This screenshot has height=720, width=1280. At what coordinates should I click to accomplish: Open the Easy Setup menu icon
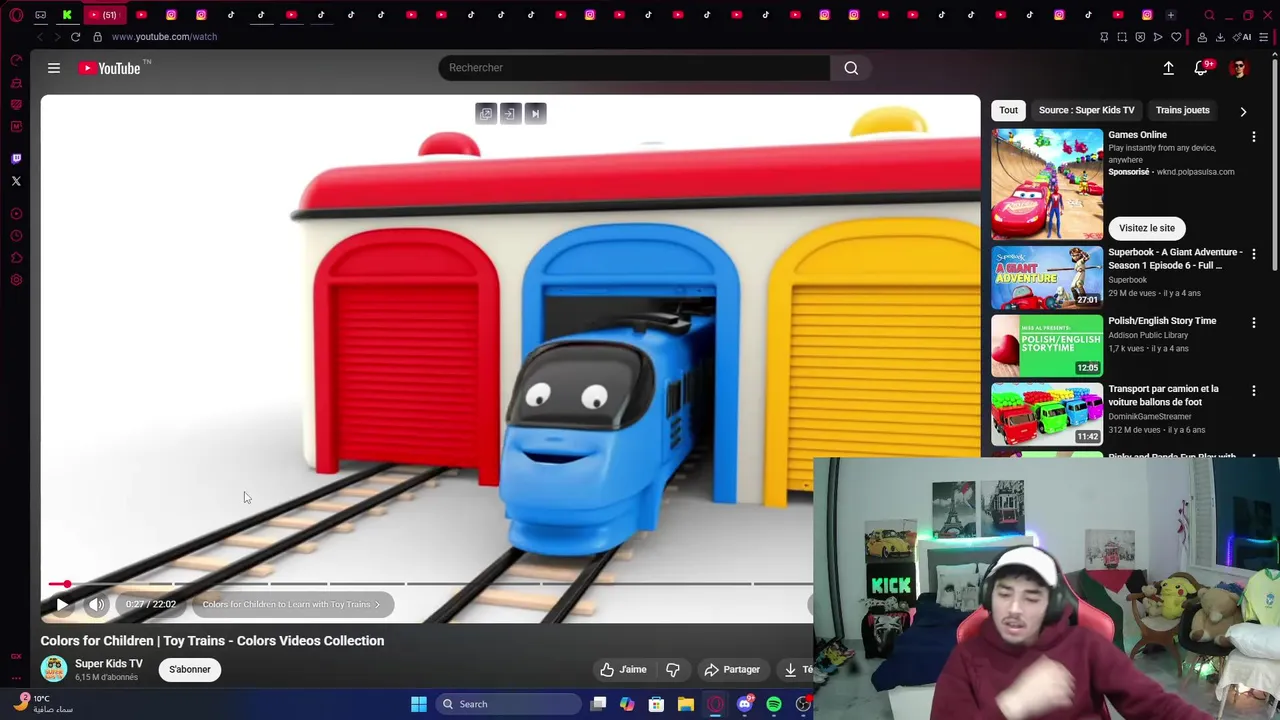click(x=1265, y=37)
